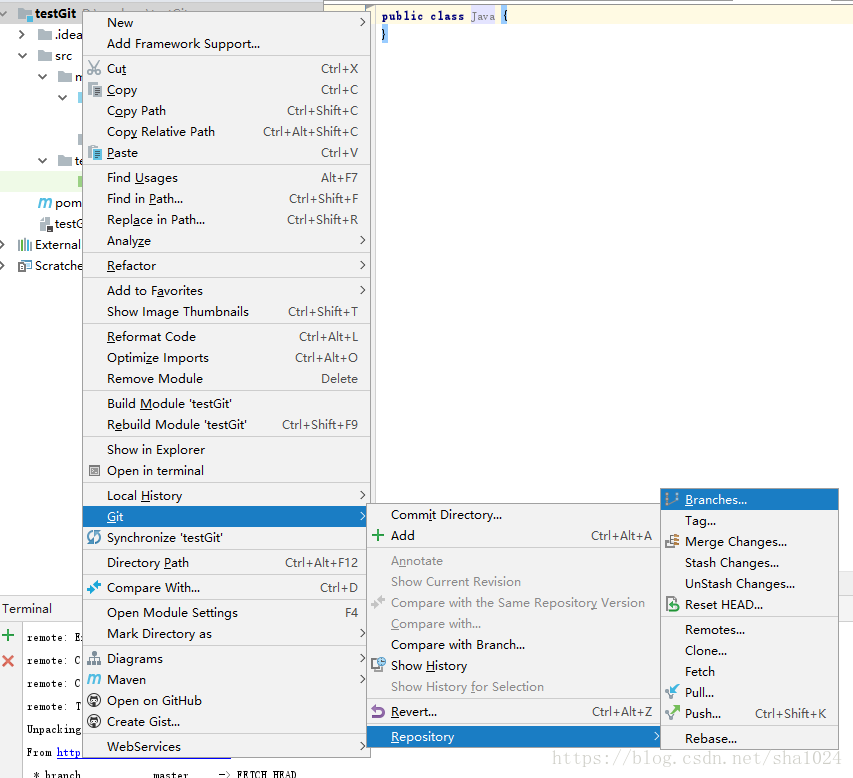Choose Stash Changes... entry
Image resolution: width=853 pixels, height=778 pixels.
coord(749,563)
